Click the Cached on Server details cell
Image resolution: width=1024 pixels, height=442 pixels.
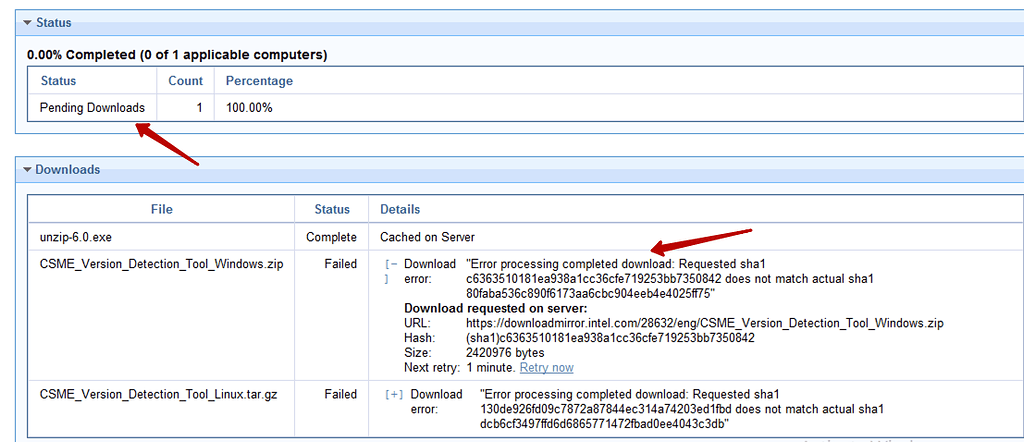click(x=427, y=237)
